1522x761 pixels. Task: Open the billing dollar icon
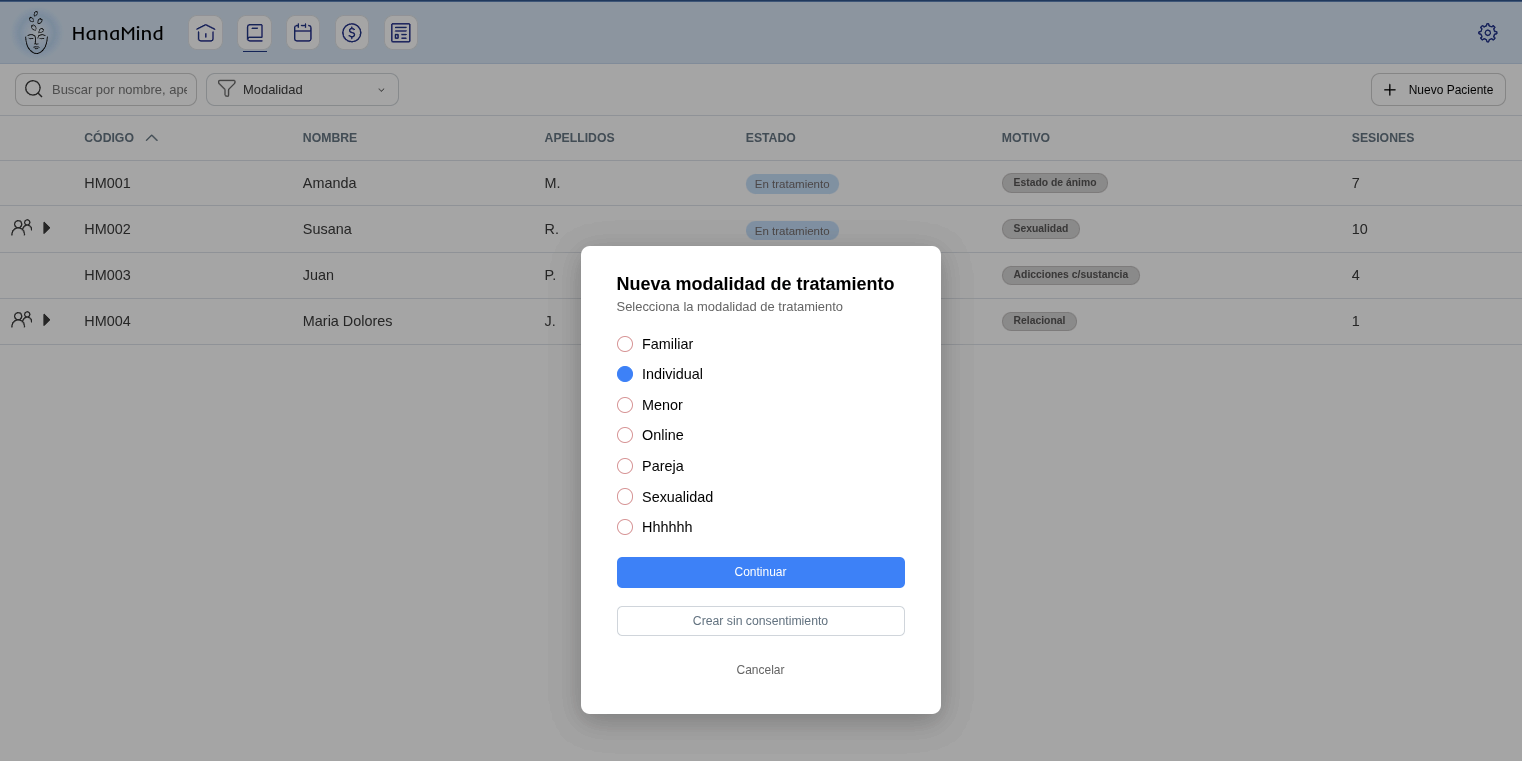tap(352, 33)
